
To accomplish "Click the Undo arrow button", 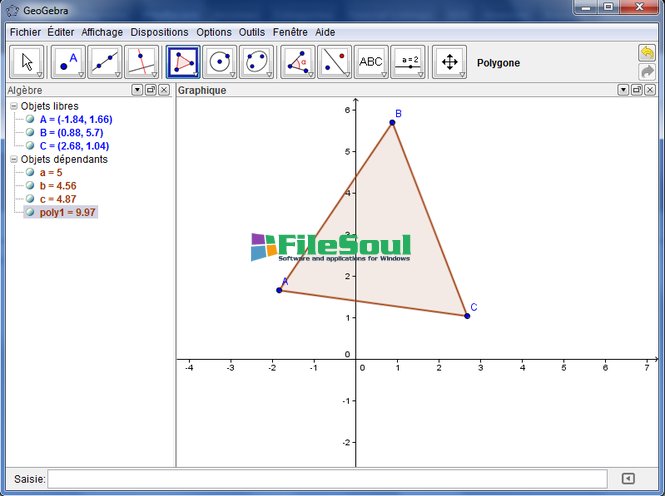I will [x=647, y=53].
